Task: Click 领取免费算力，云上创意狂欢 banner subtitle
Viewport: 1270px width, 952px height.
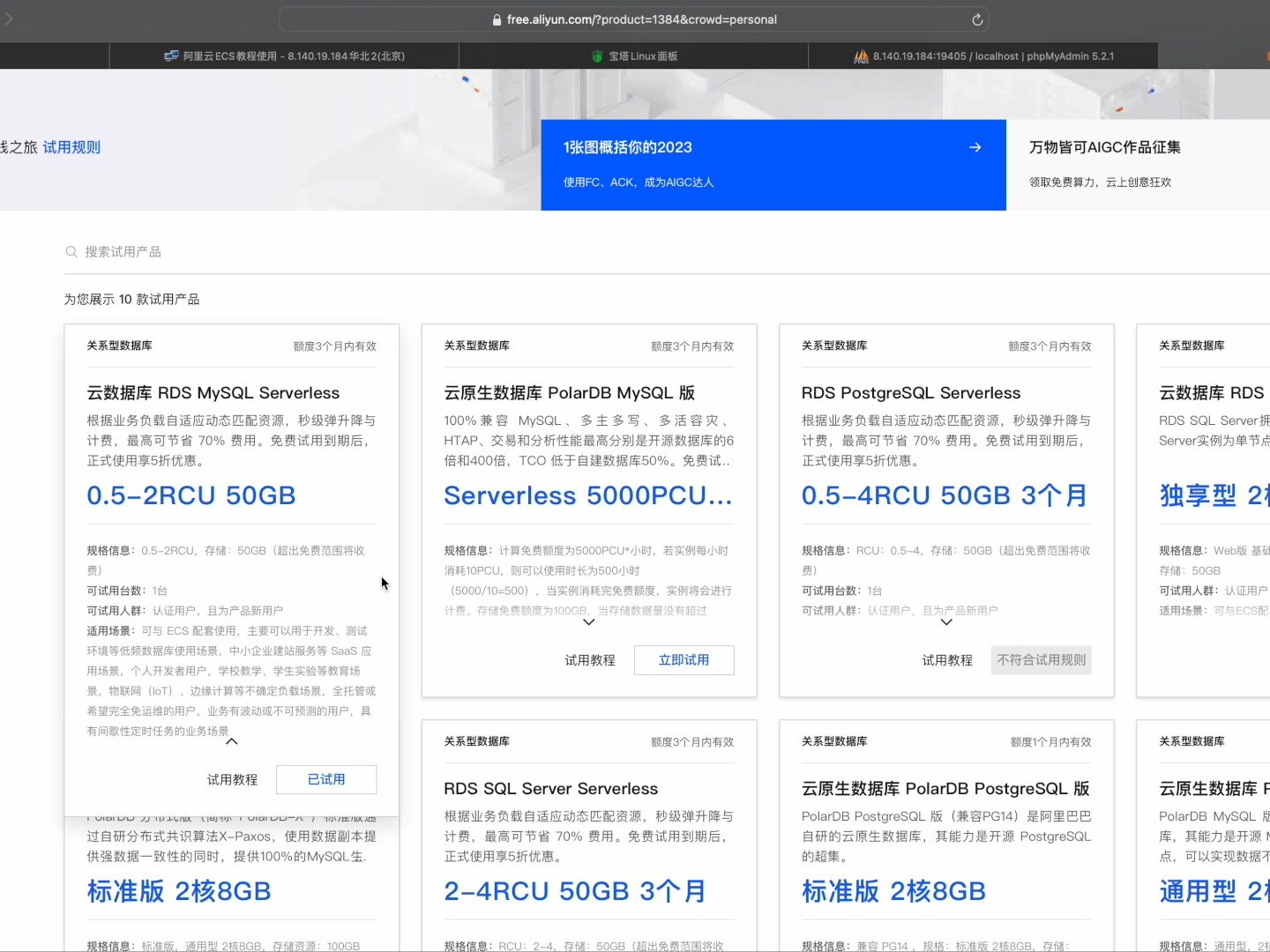Action: click(x=1100, y=182)
